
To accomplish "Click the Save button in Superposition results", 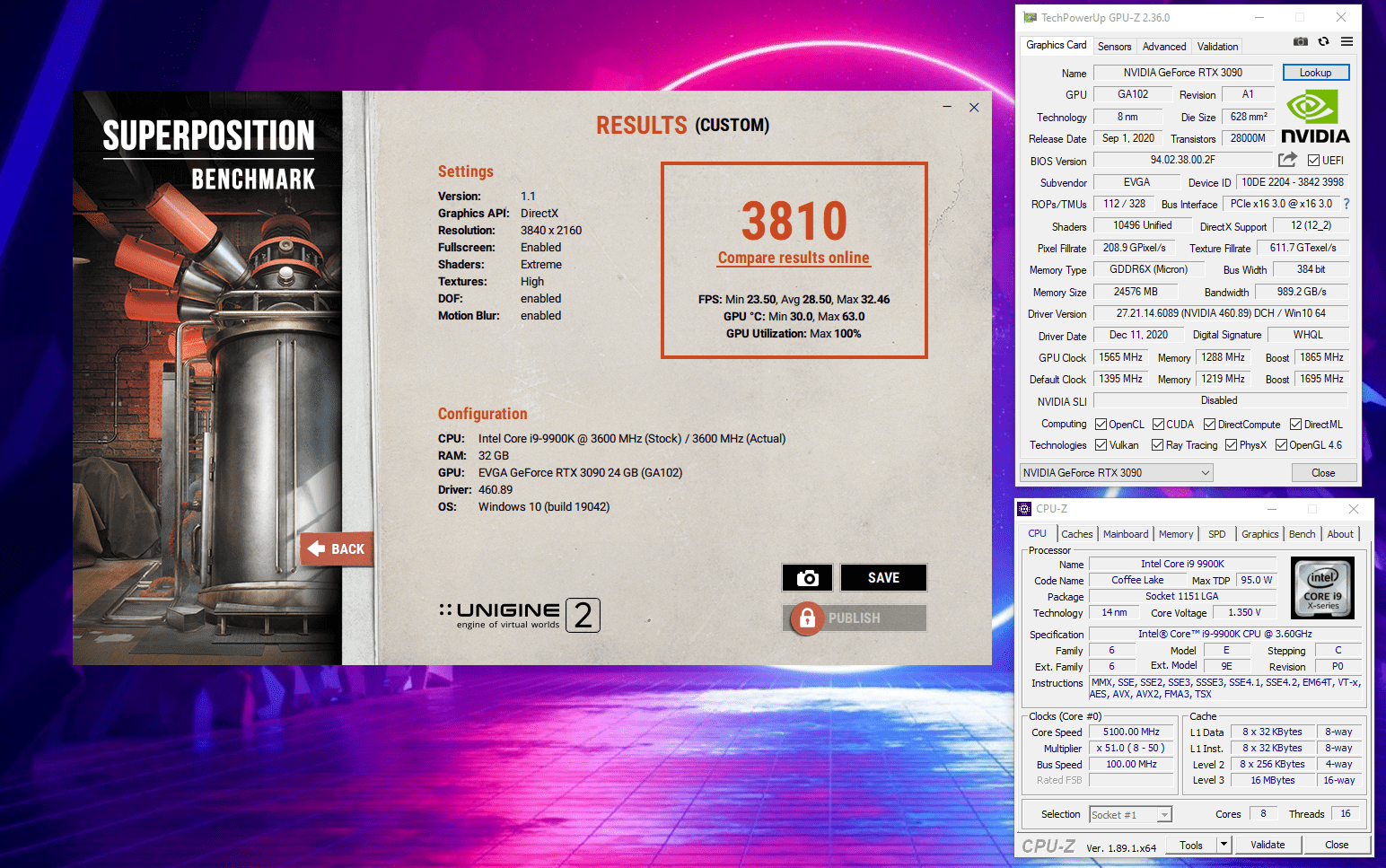I will [x=883, y=578].
